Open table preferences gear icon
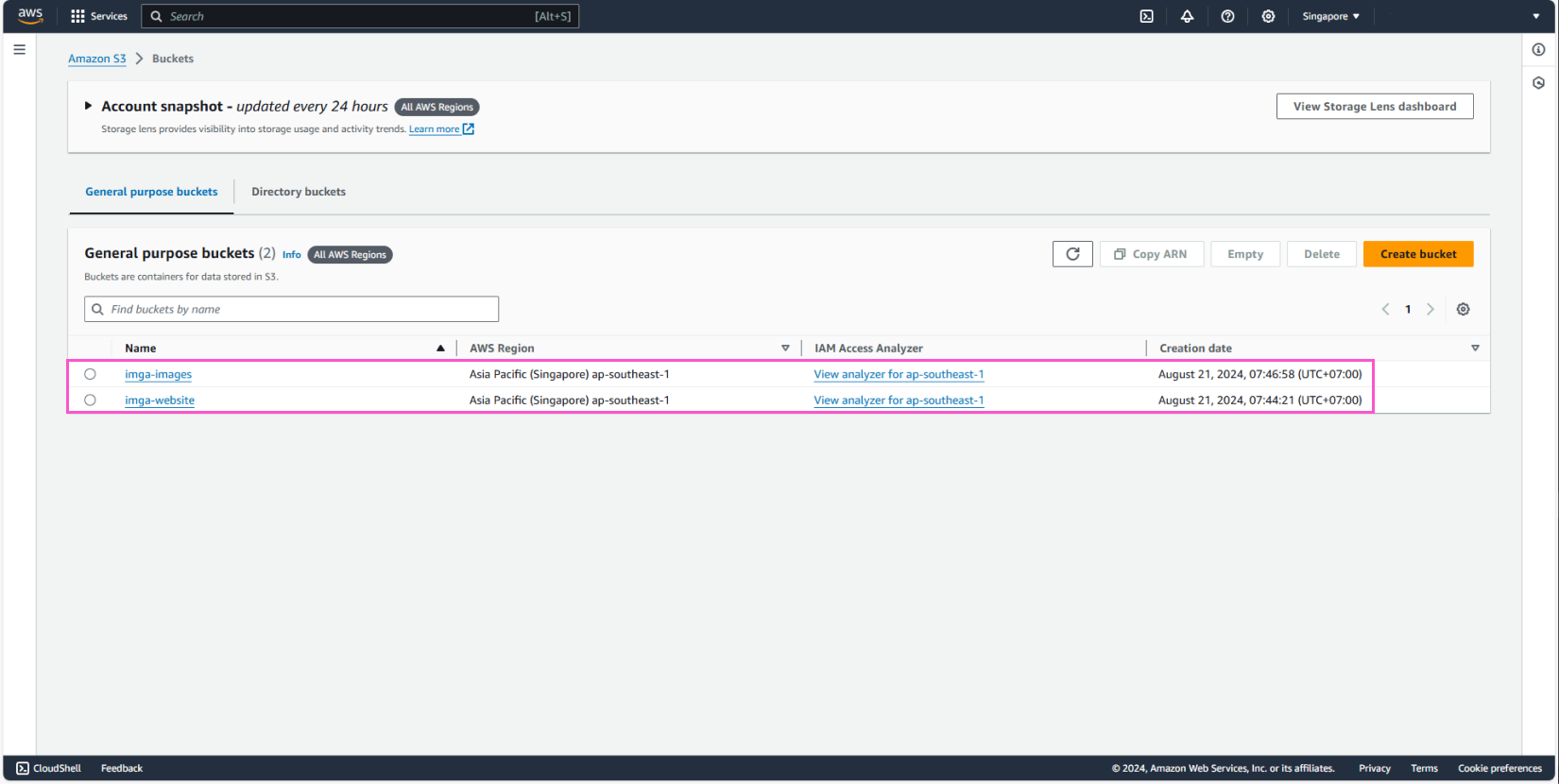The image size is (1559, 784). point(1463,309)
